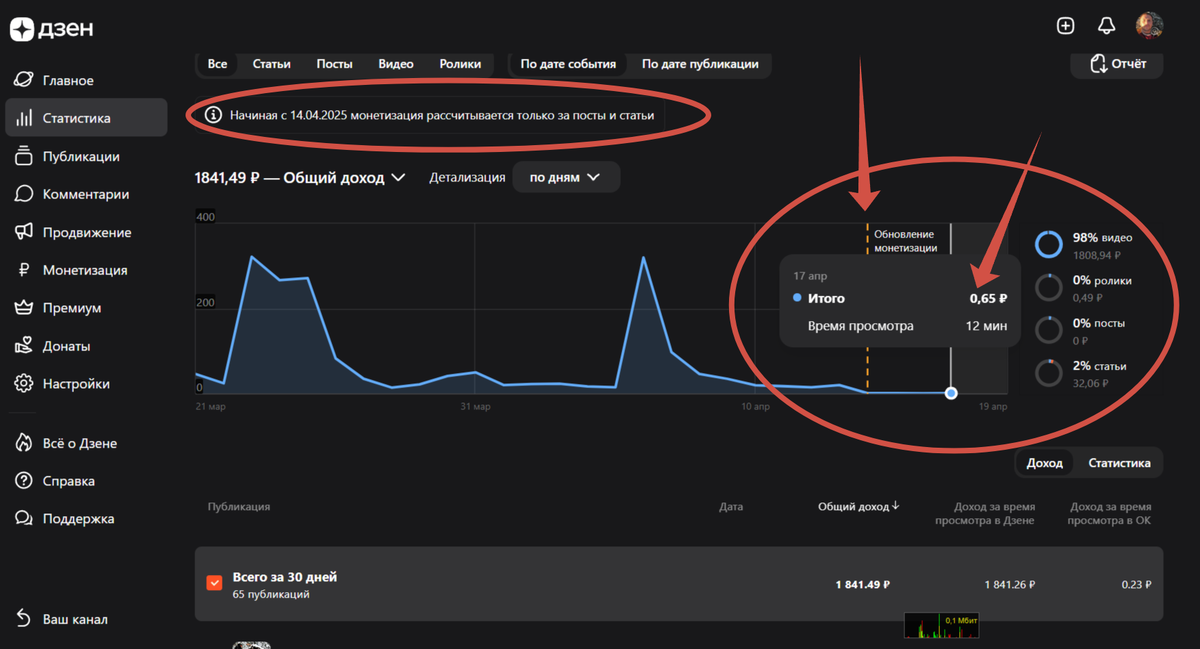1200x649 pixels.
Task: Click the Справка question mark icon
Action: (24, 481)
